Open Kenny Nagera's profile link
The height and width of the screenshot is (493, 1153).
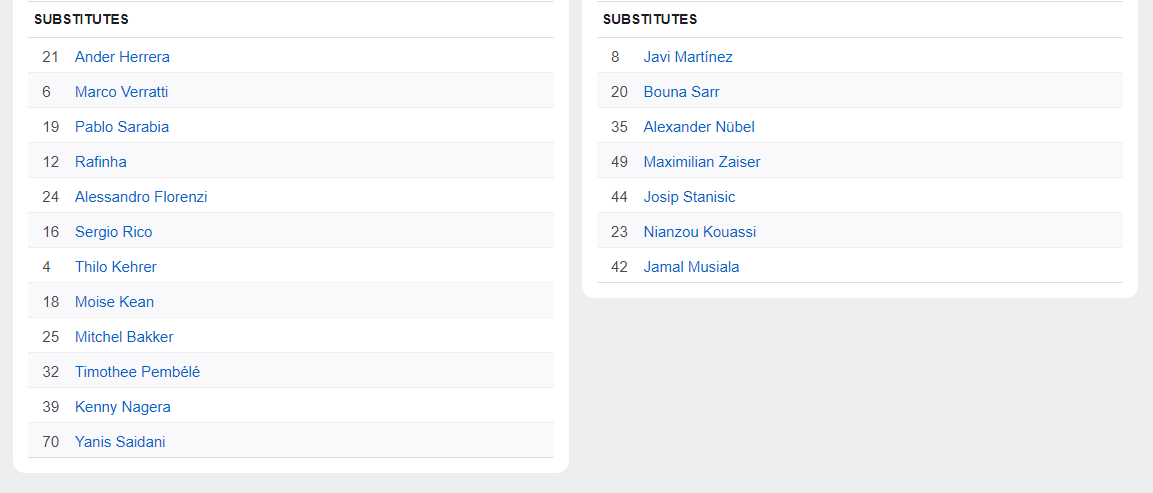122,407
